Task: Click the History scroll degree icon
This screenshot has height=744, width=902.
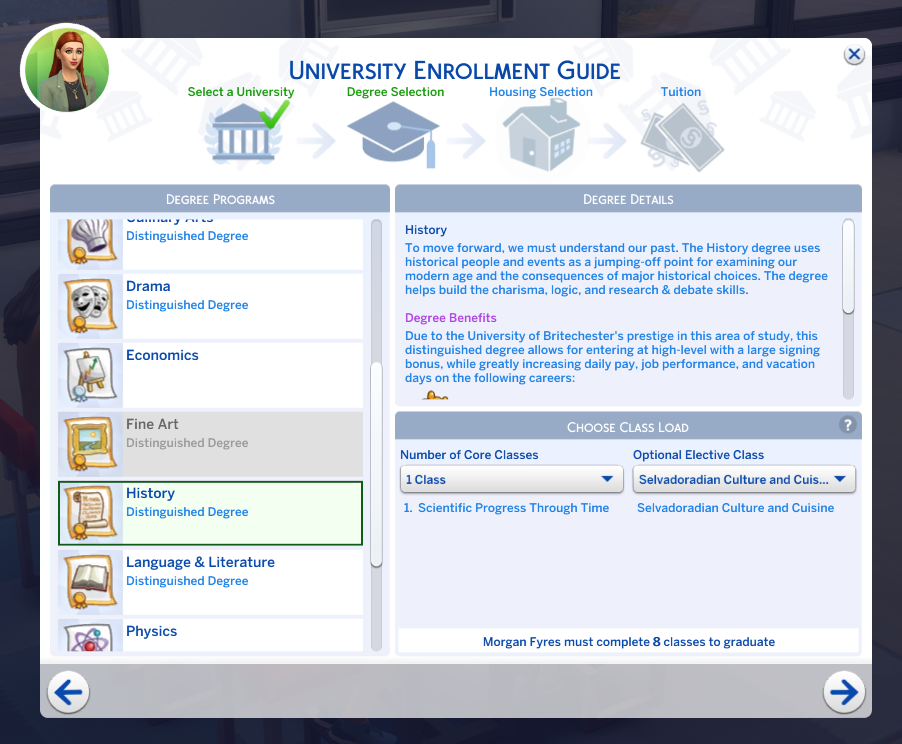Action: (91, 513)
